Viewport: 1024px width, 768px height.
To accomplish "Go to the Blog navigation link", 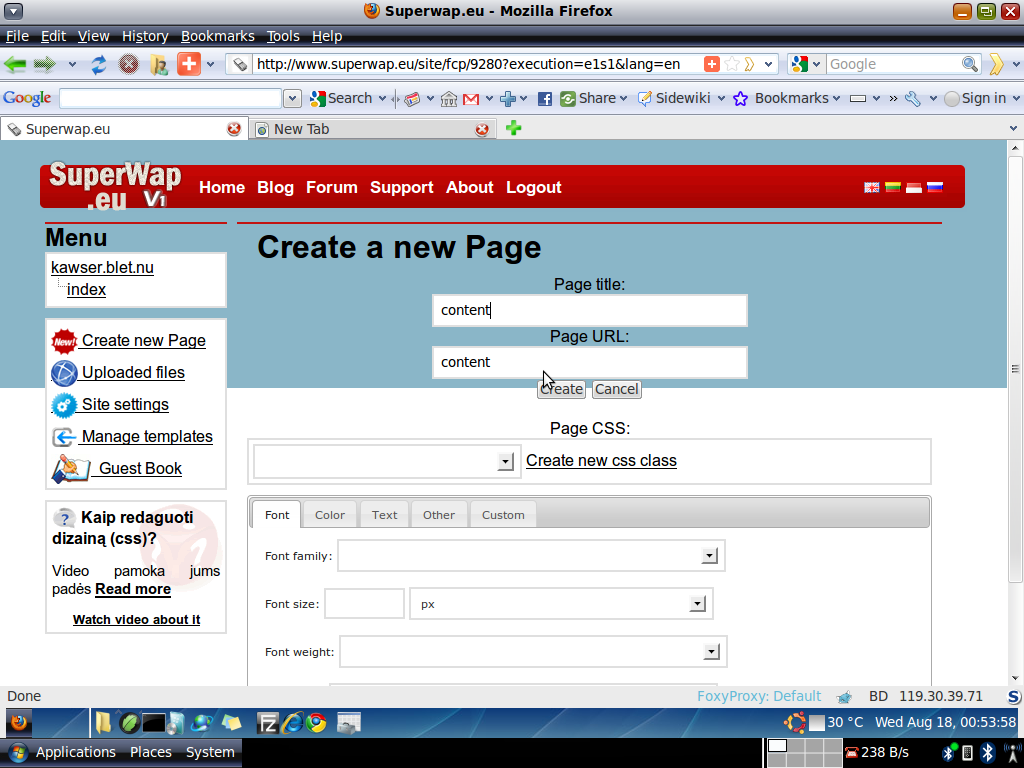I will [275, 187].
